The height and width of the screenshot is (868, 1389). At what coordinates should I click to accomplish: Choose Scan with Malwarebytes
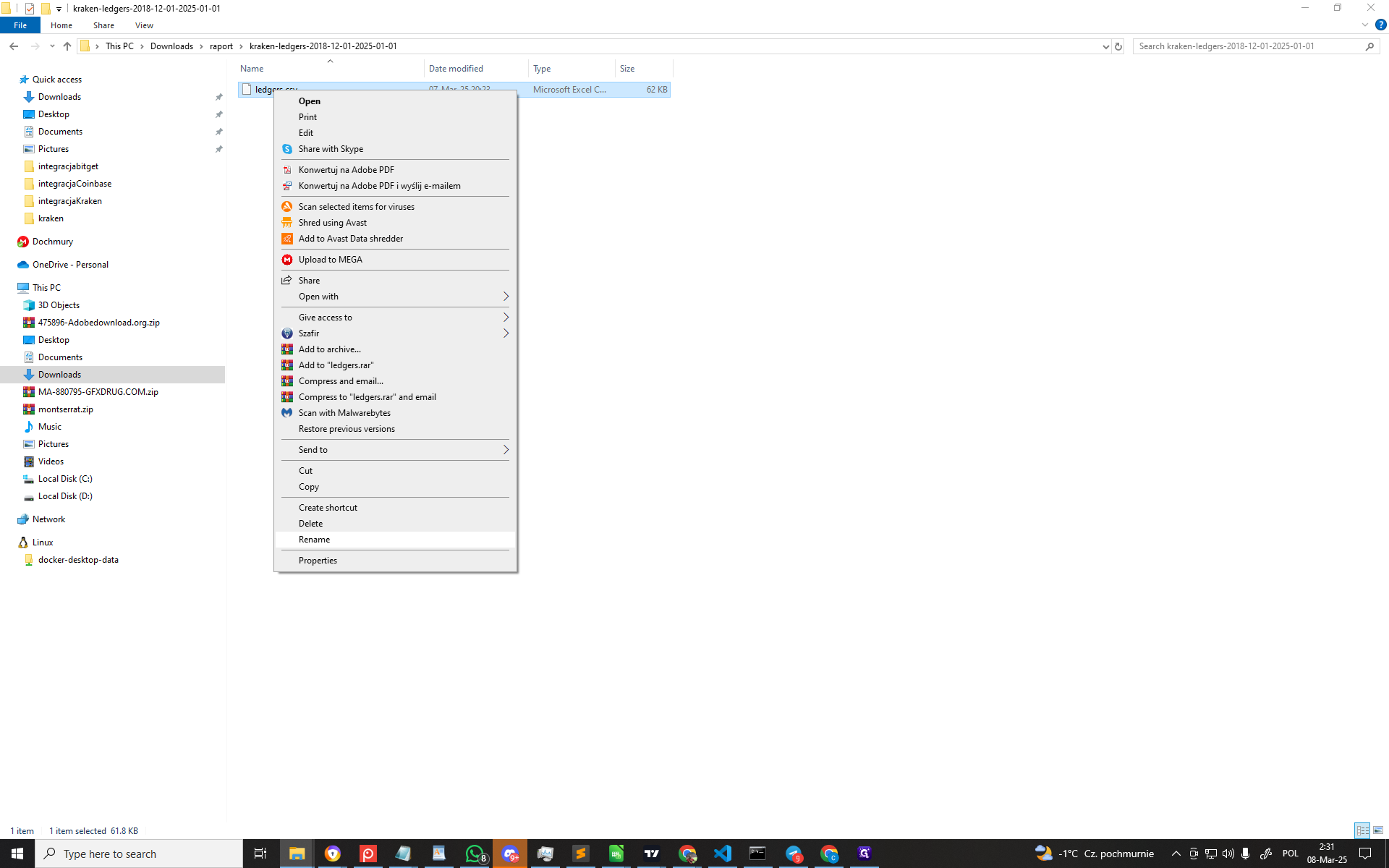(344, 413)
